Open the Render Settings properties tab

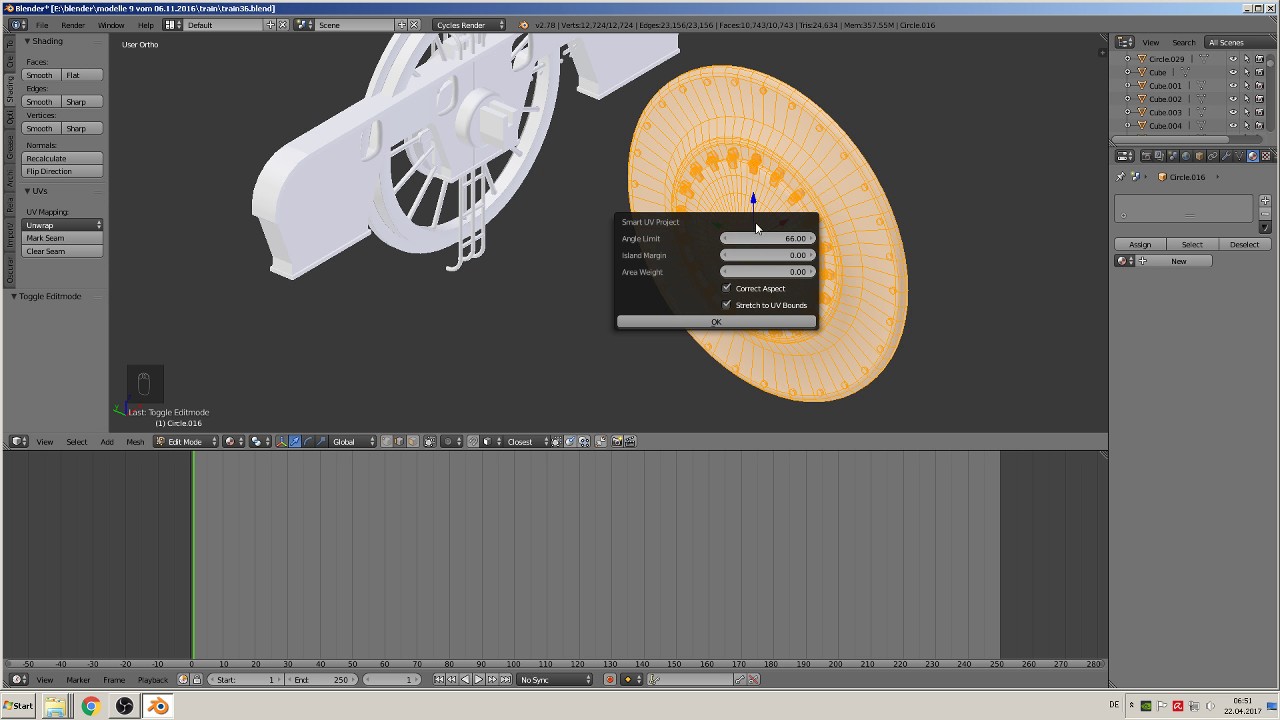pyautogui.click(x=1146, y=156)
